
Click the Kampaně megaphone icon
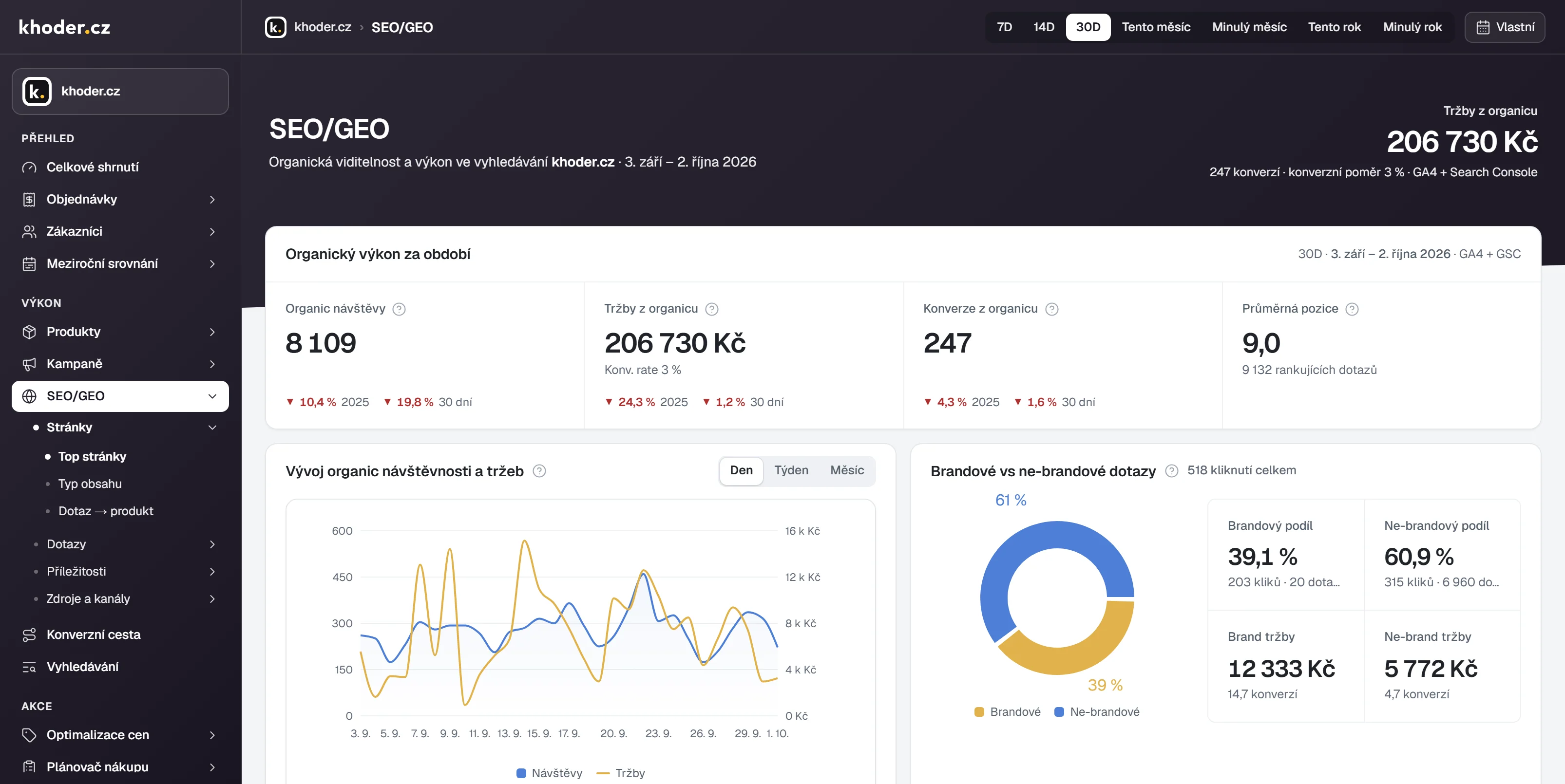tap(29, 364)
